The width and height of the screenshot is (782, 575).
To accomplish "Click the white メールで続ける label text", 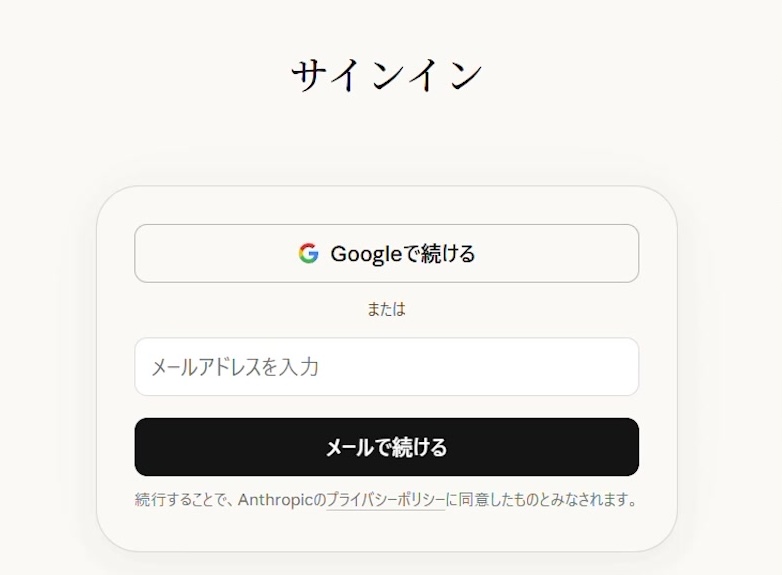I will (x=386, y=447).
